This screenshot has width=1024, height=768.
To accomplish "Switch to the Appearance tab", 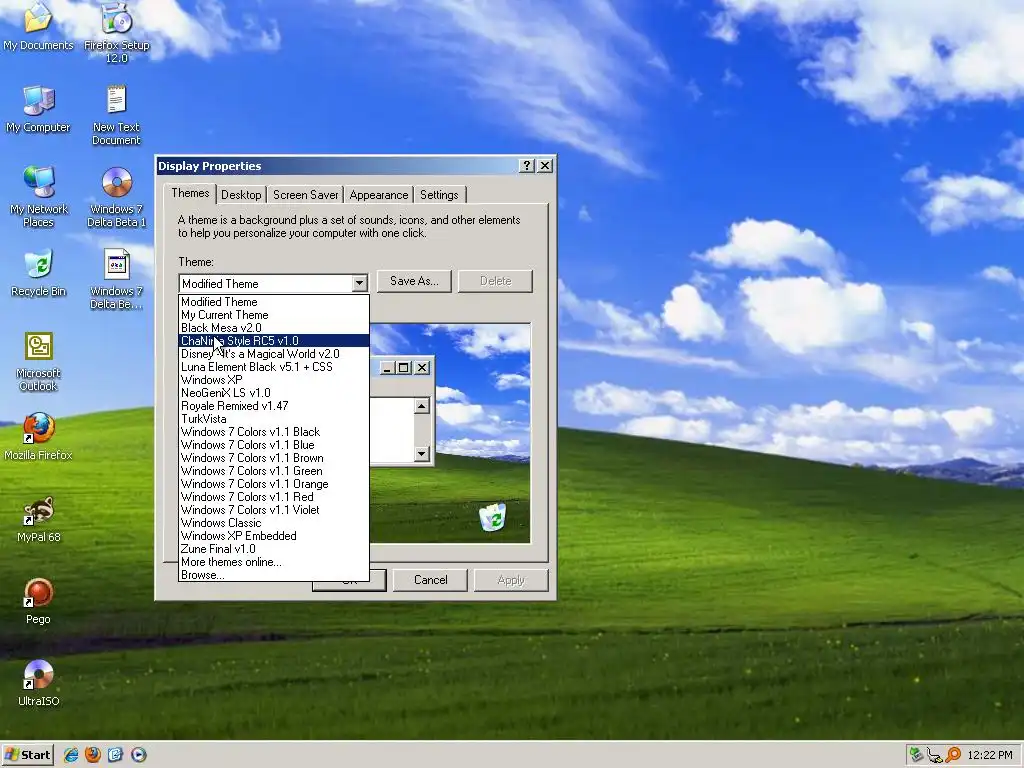I will pos(379,195).
